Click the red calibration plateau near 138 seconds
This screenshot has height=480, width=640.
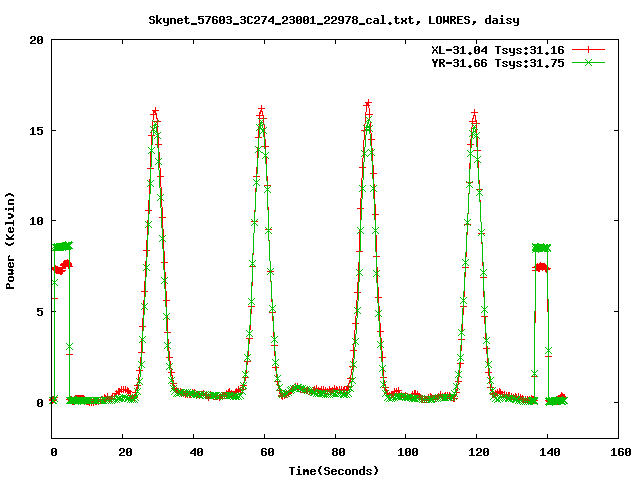point(541,268)
